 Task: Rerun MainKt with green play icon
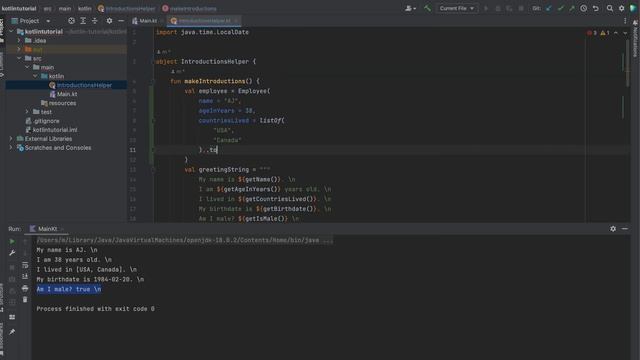[x=12, y=242]
